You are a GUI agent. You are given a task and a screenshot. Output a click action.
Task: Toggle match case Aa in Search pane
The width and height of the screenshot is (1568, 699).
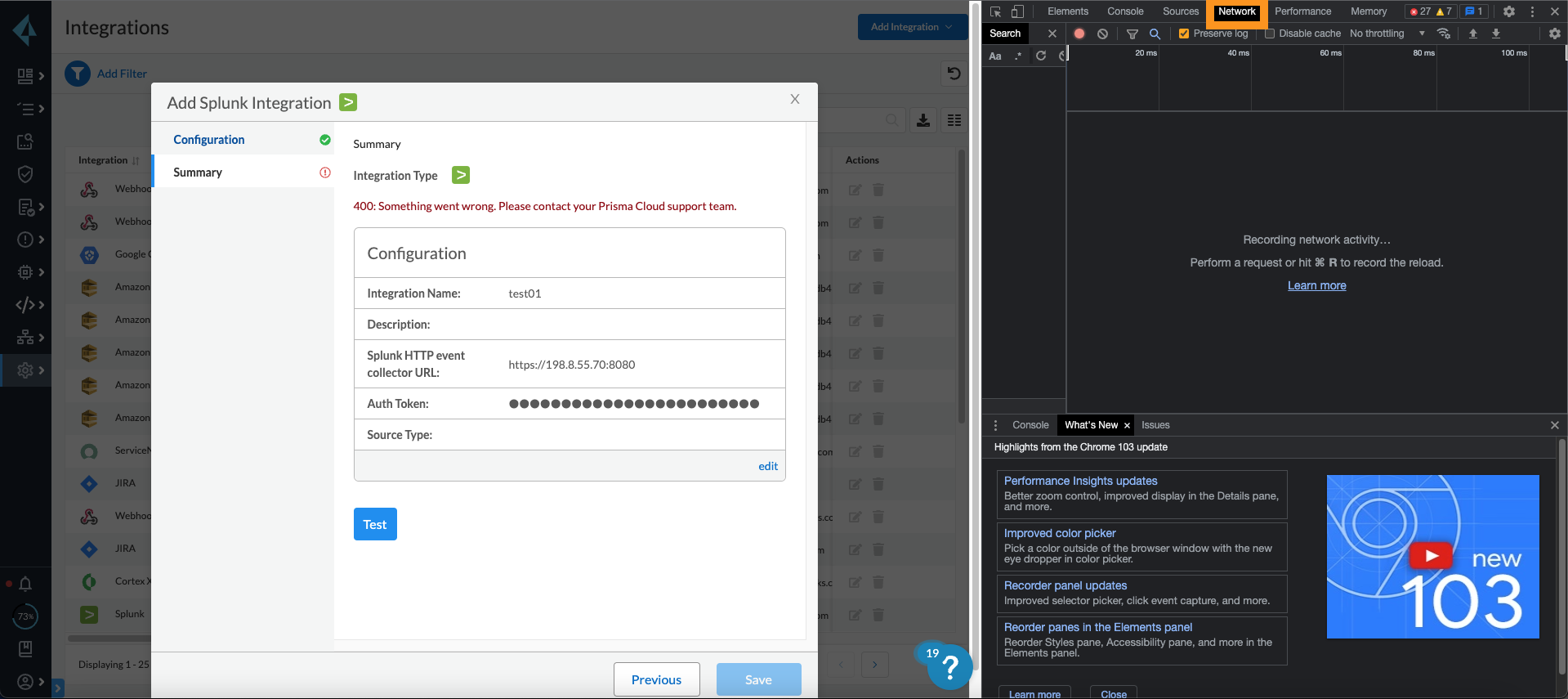click(x=995, y=56)
